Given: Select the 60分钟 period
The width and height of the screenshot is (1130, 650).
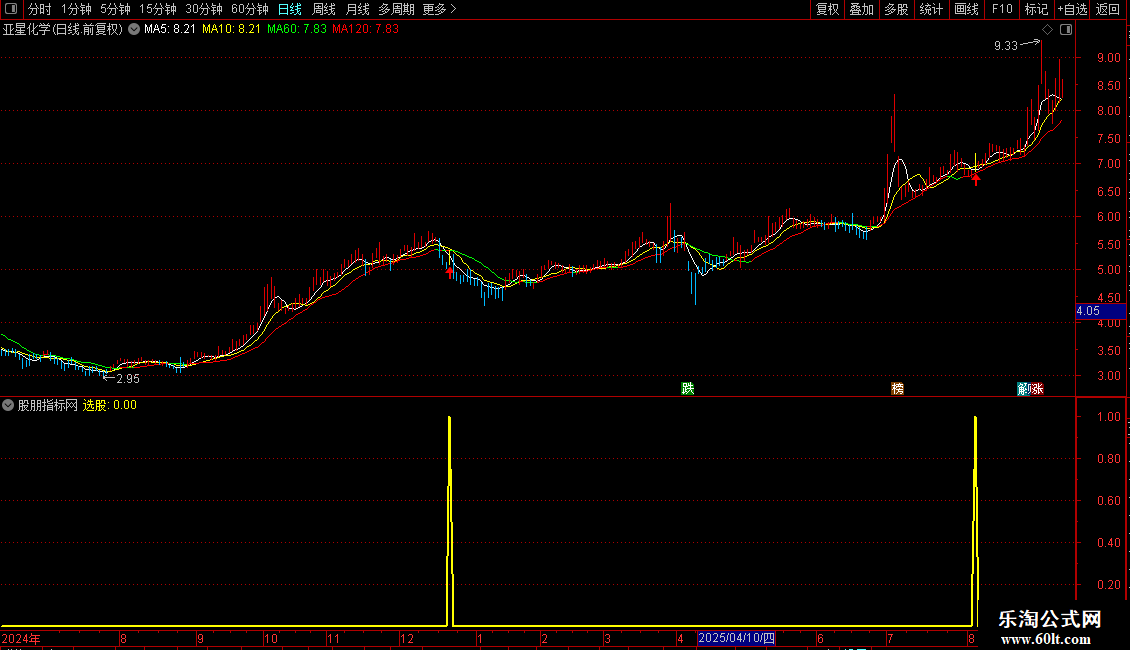Looking at the screenshot, I should pyautogui.click(x=249, y=9).
